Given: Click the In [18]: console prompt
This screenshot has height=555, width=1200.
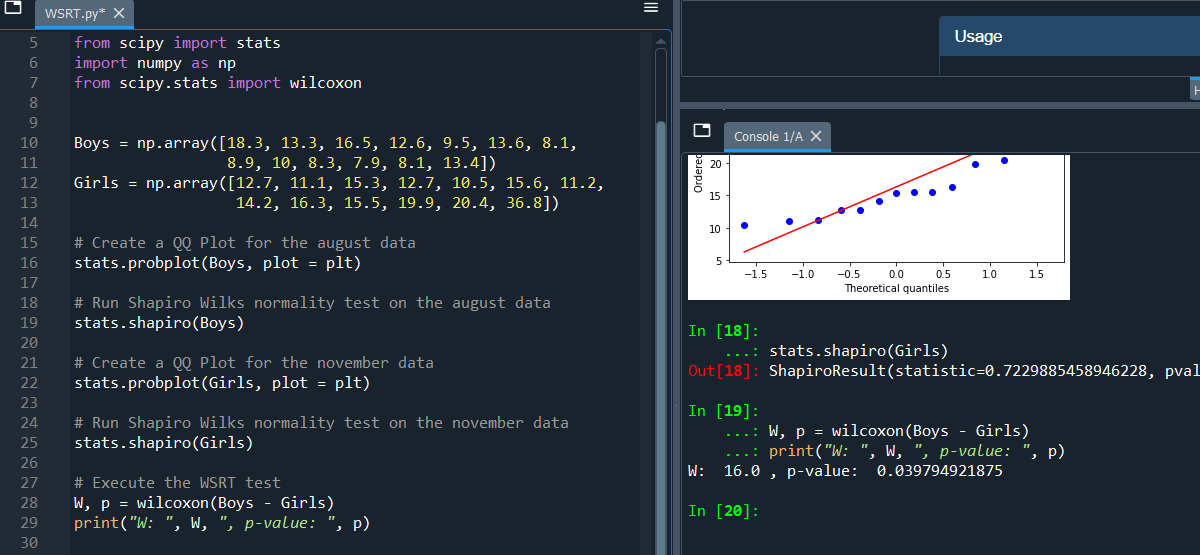Looking at the screenshot, I should coord(724,331).
